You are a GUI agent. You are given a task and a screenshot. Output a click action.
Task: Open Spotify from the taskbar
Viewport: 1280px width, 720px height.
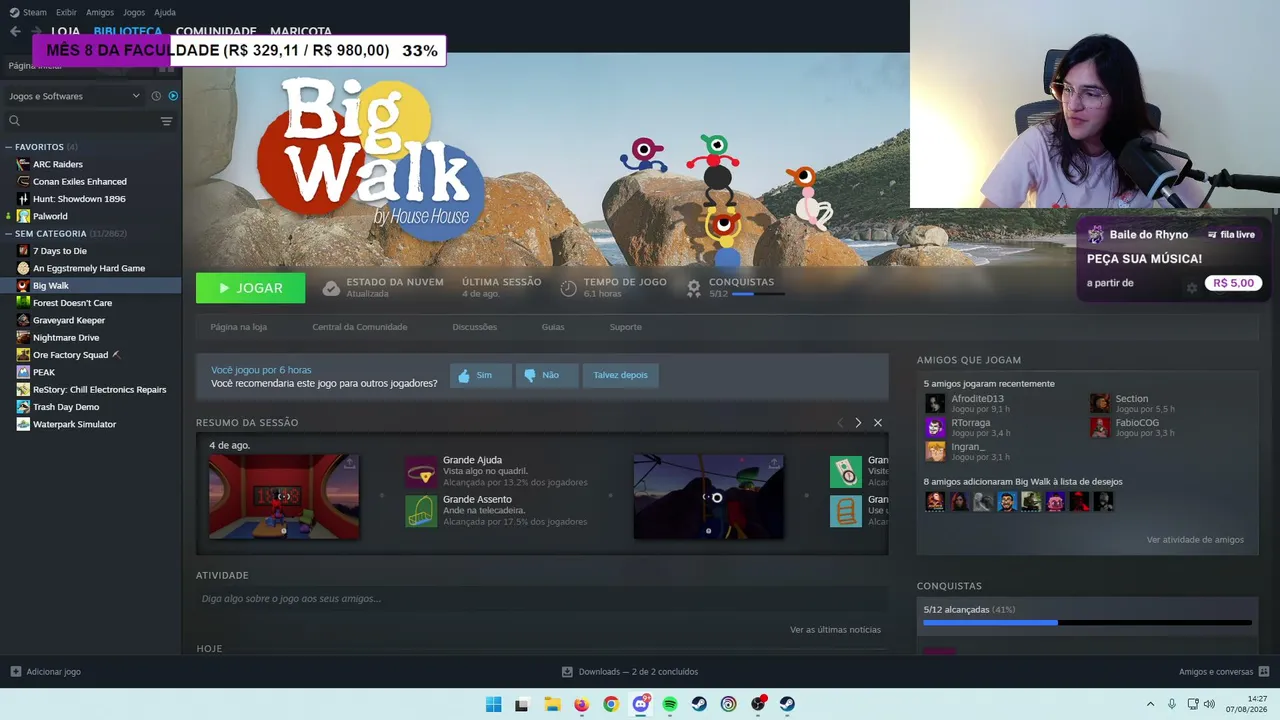point(670,704)
